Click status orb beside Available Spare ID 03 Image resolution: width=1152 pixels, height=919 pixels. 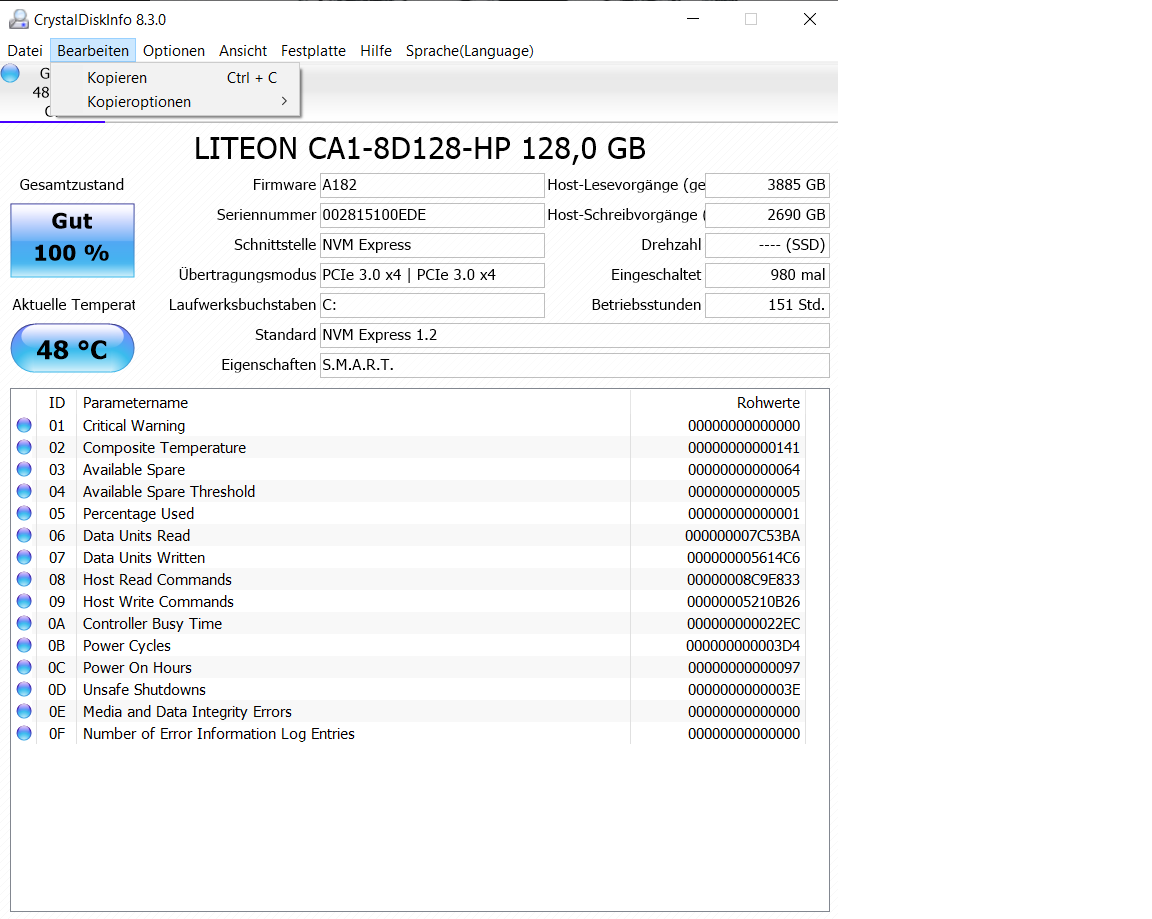(24, 469)
